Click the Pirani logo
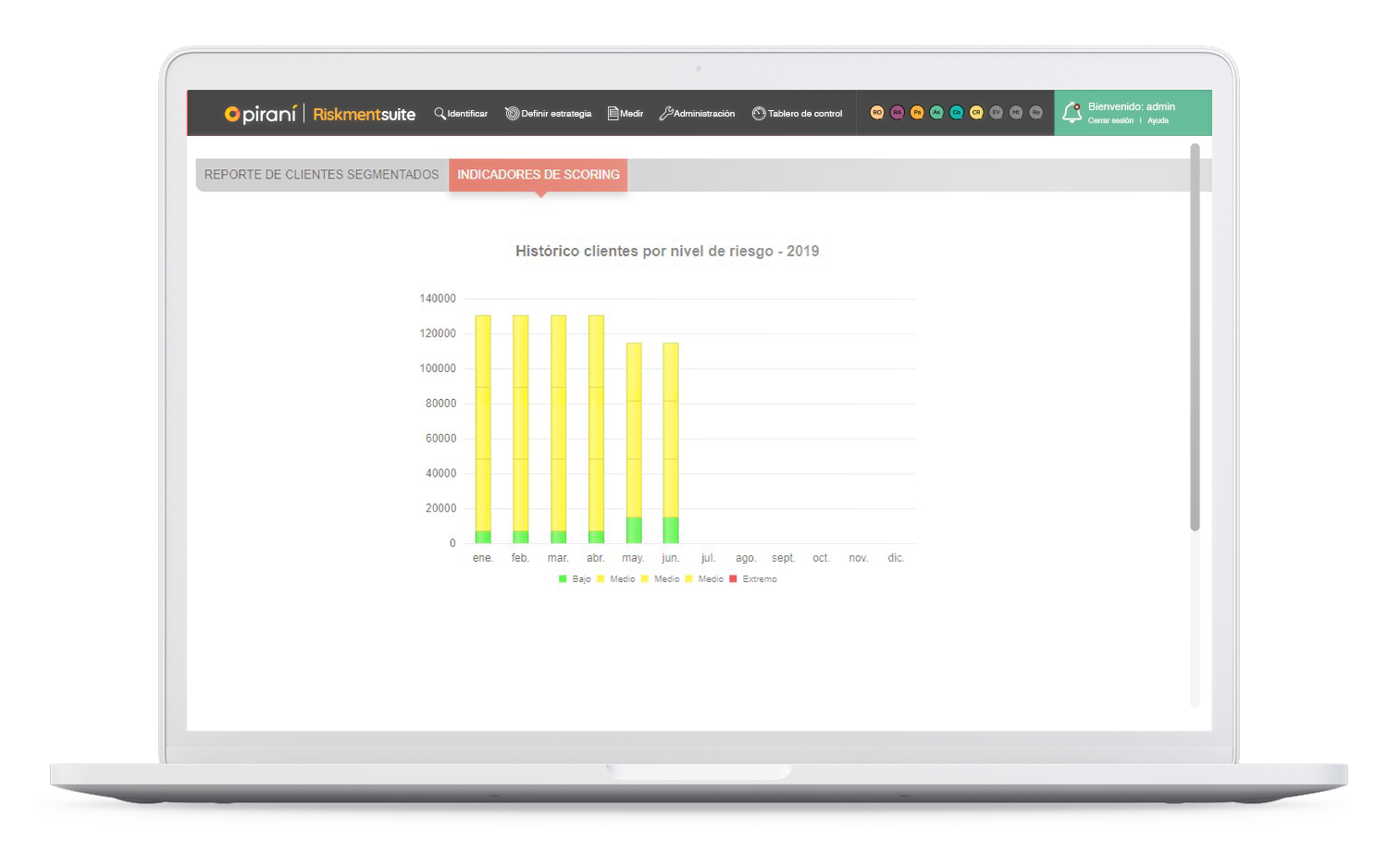1388x868 pixels. coord(260,114)
